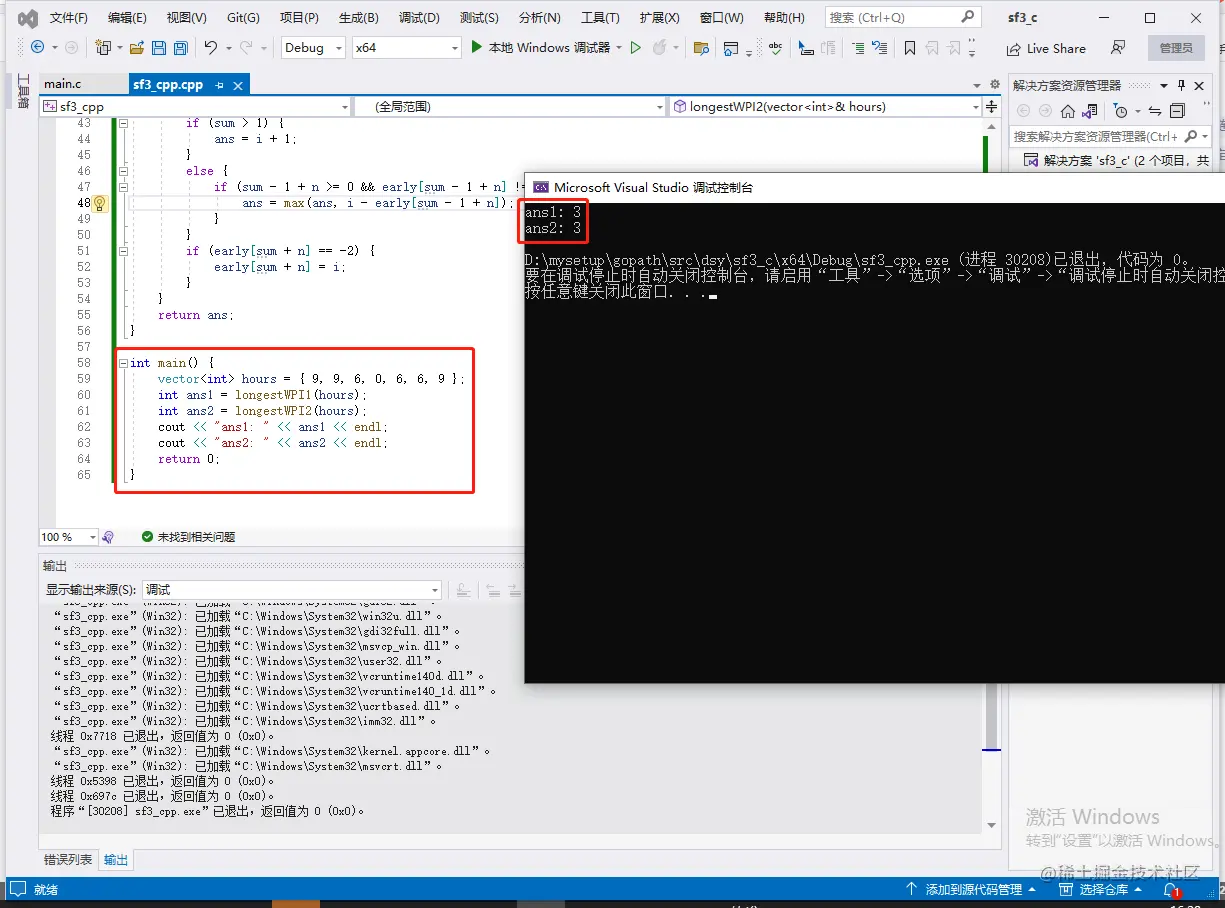This screenshot has width=1225, height=908.
Task: Undo the last action using toolbar
Action: (211, 47)
